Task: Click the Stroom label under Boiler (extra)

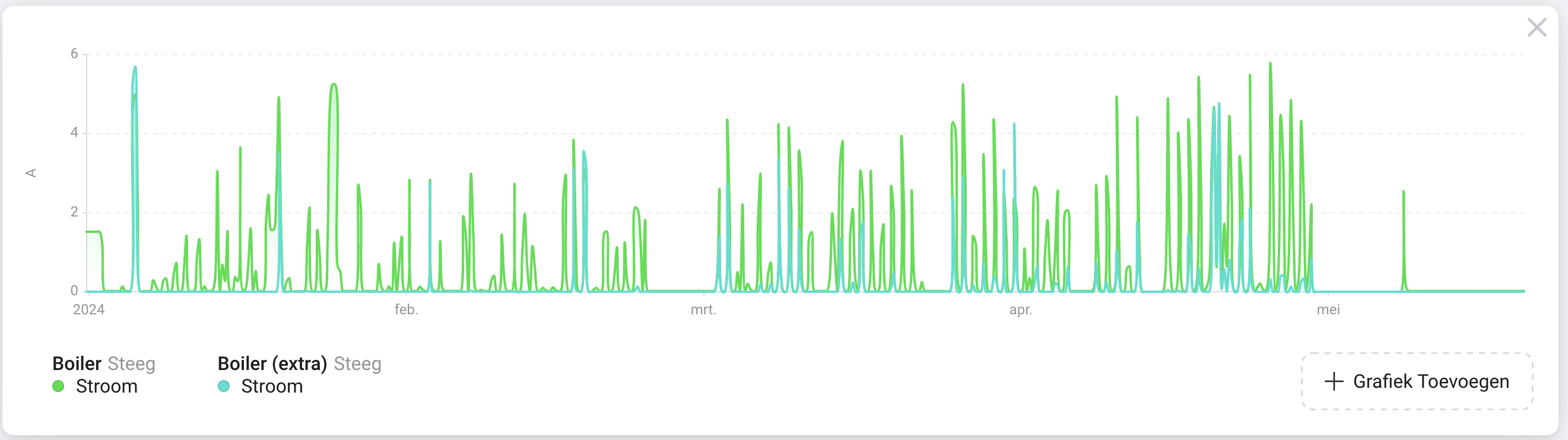Action: click(x=271, y=387)
